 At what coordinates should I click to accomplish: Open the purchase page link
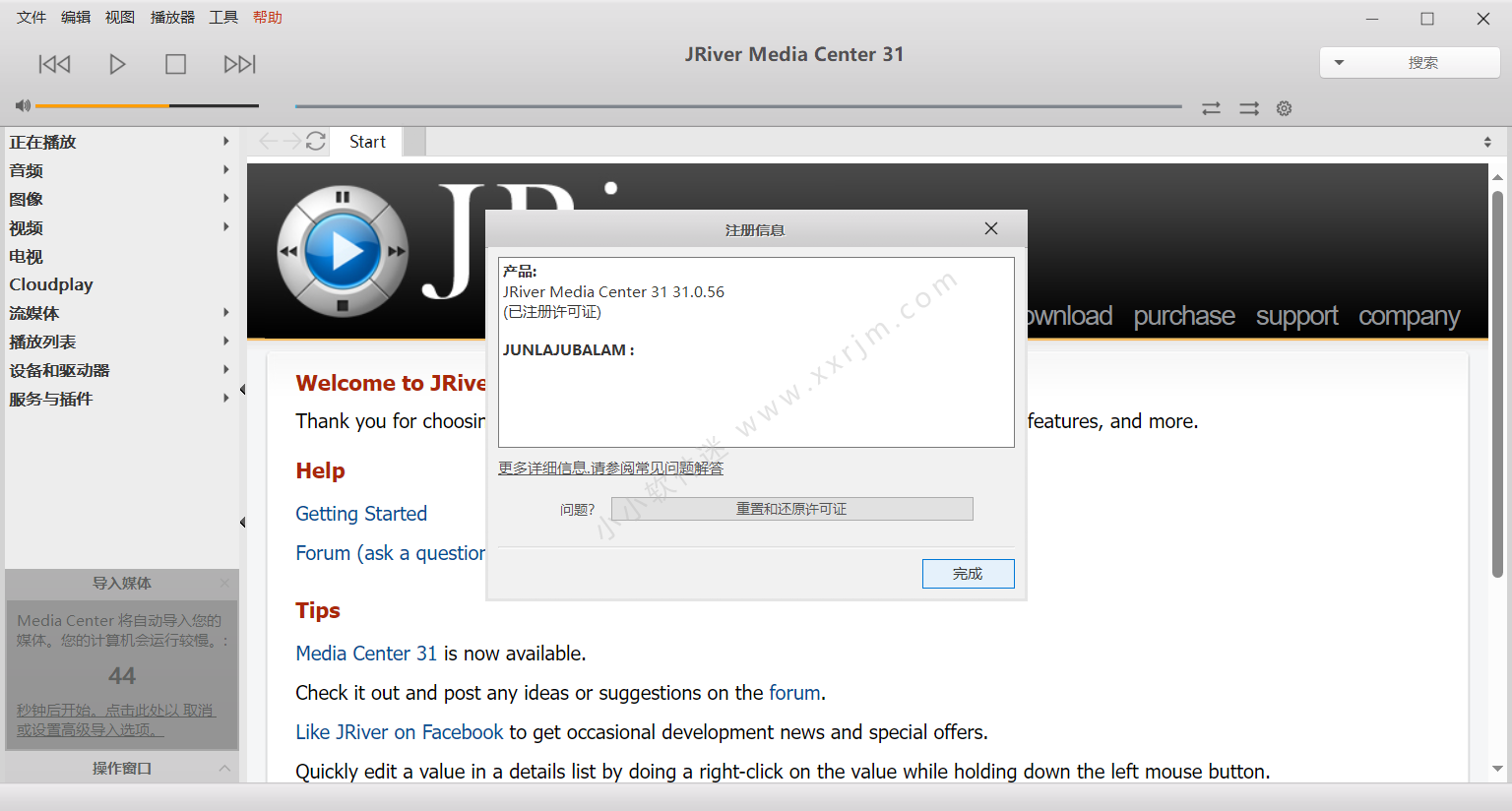1184,316
